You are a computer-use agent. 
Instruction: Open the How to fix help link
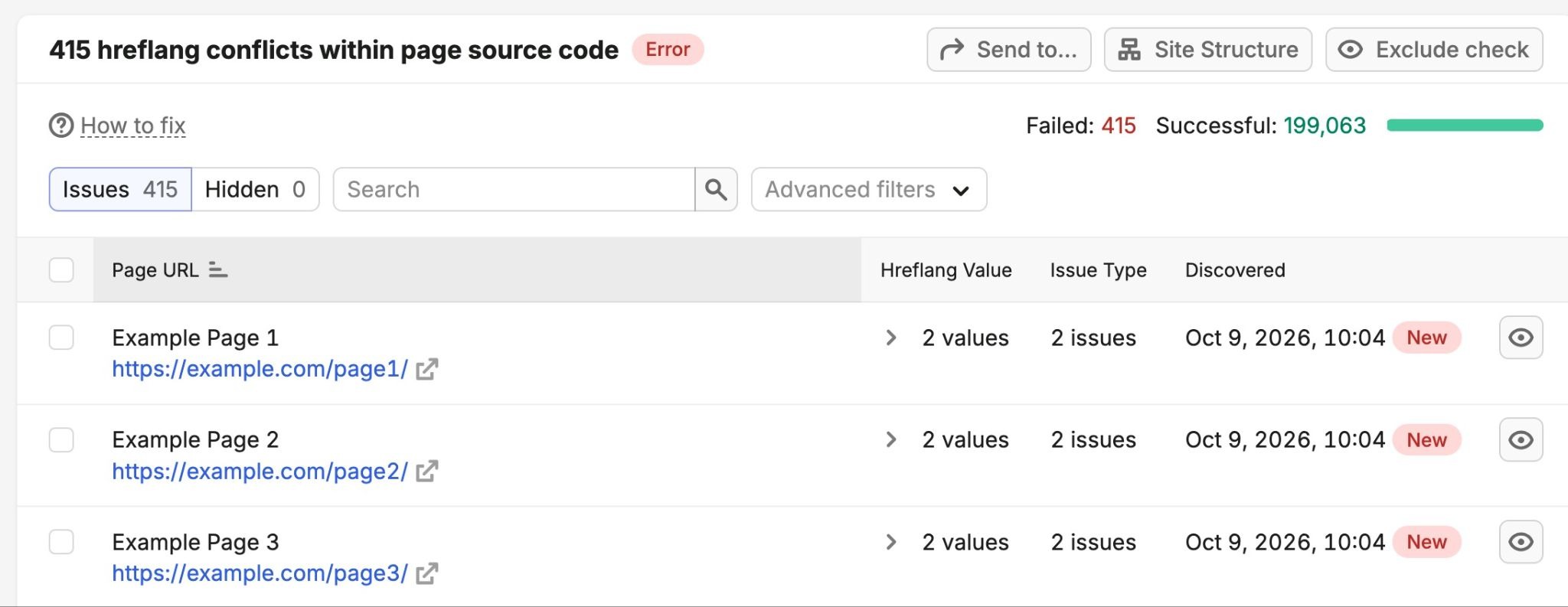click(x=133, y=126)
